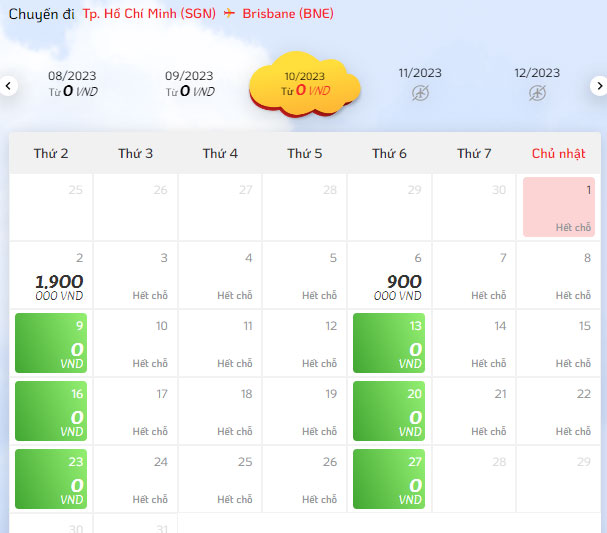Click greyed September 29 cell in first row
607x533 pixels.
click(x=389, y=207)
